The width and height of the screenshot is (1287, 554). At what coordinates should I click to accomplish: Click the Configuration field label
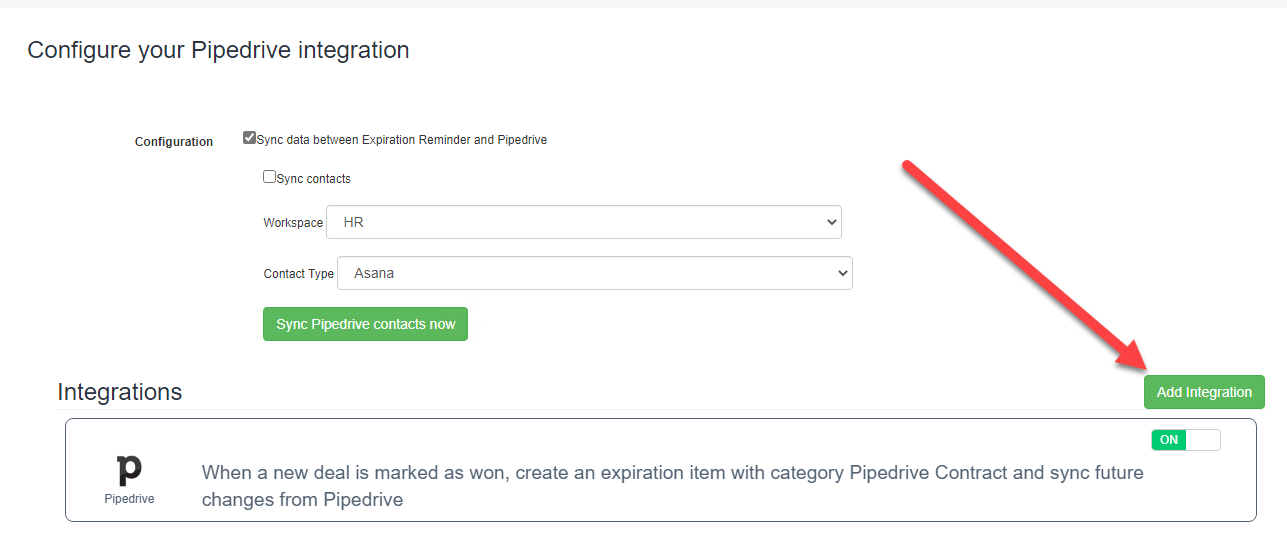(x=174, y=142)
